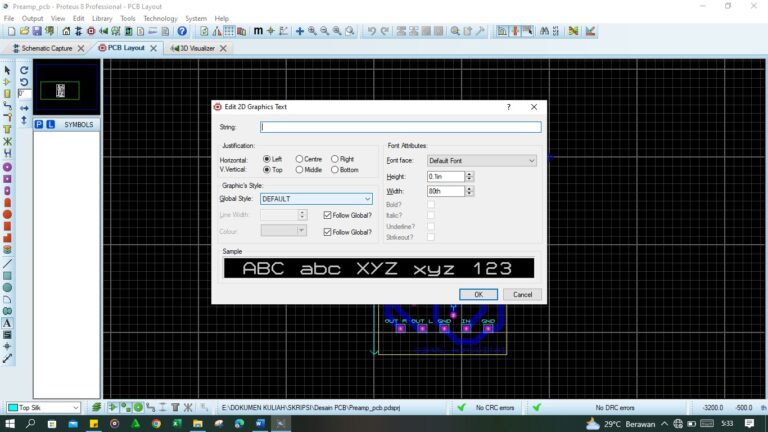The height and width of the screenshot is (432, 768).
Task: Switch to the Schematic Capture tab
Action: [47, 48]
